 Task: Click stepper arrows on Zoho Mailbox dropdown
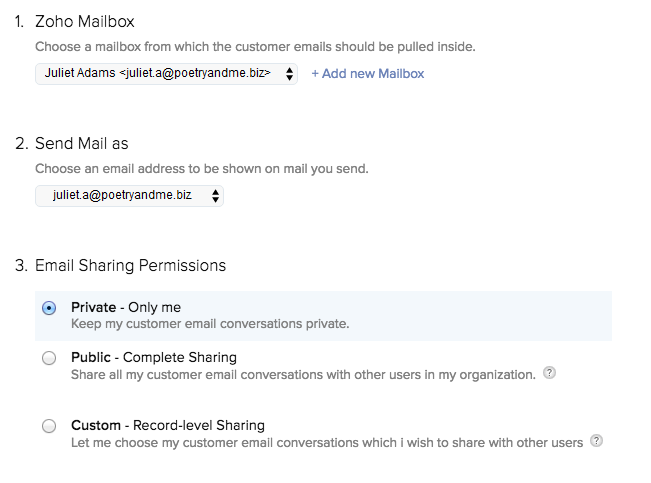point(289,74)
